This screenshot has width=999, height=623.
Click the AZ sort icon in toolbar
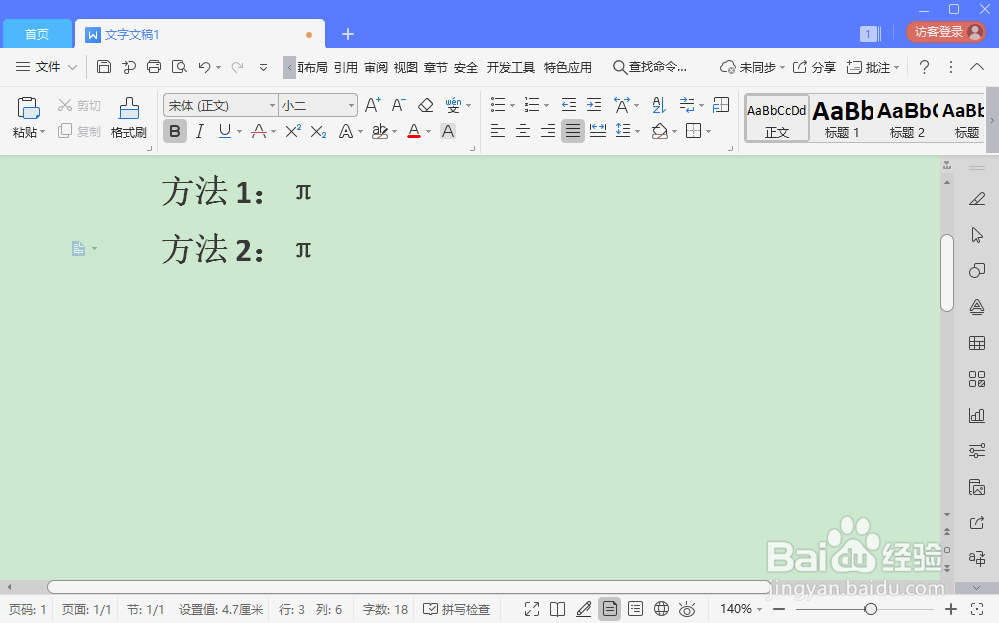[x=659, y=104]
